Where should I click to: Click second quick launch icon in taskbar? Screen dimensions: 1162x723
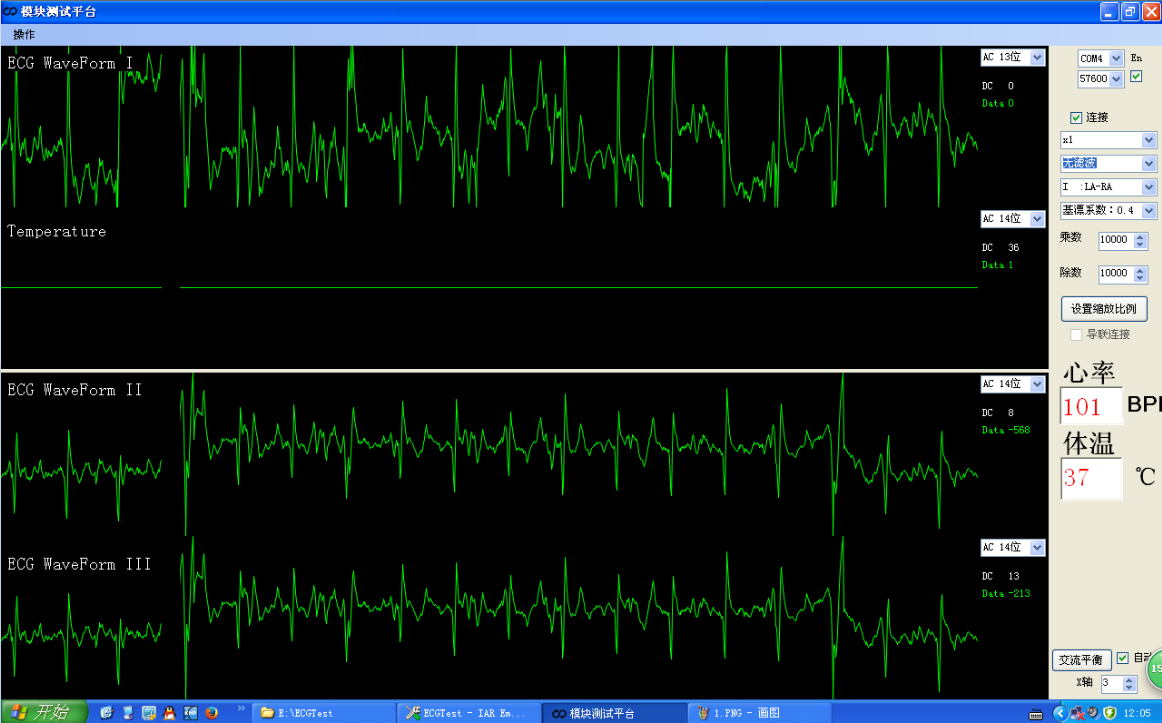(127, 713)
